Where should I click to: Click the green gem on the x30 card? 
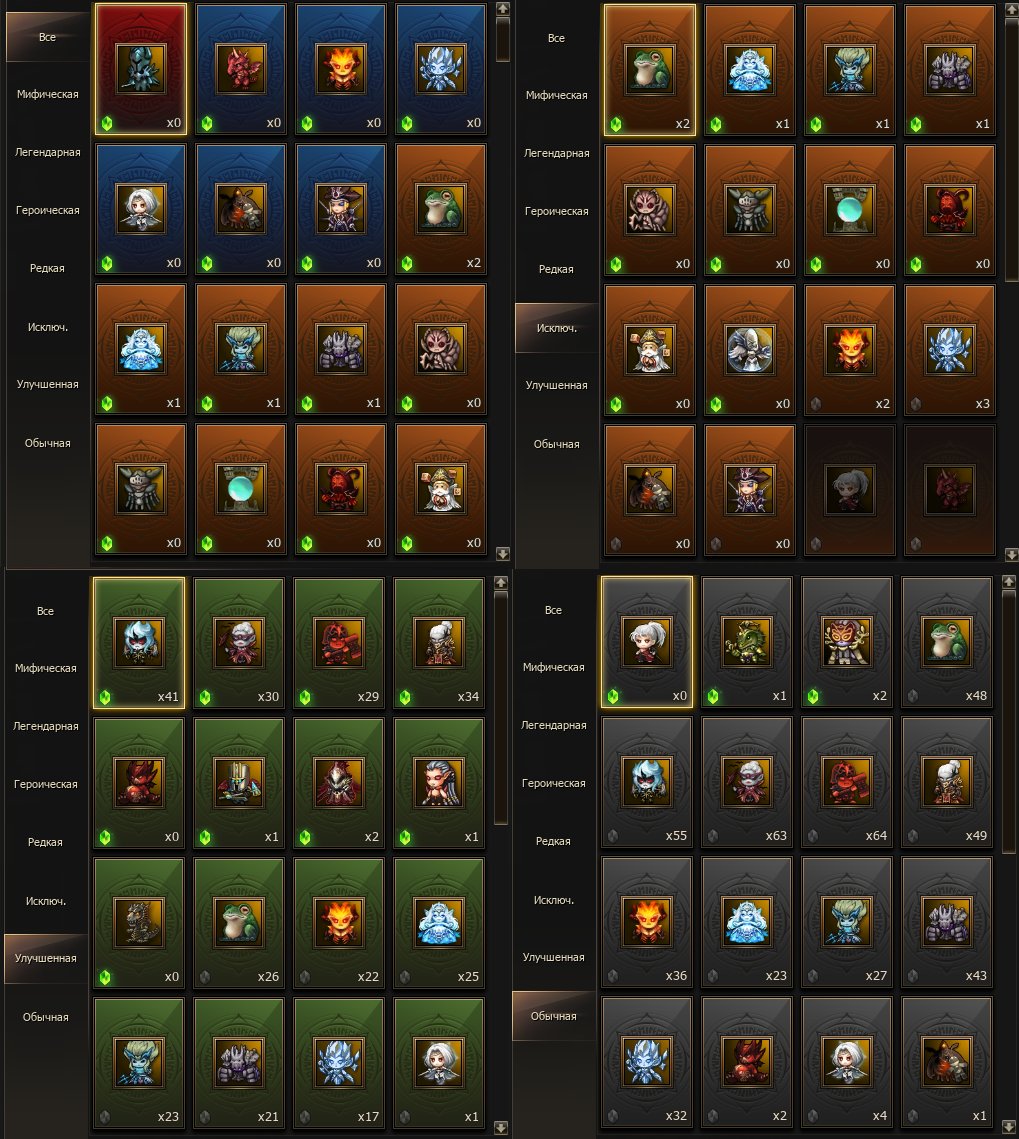pos(206,697)
